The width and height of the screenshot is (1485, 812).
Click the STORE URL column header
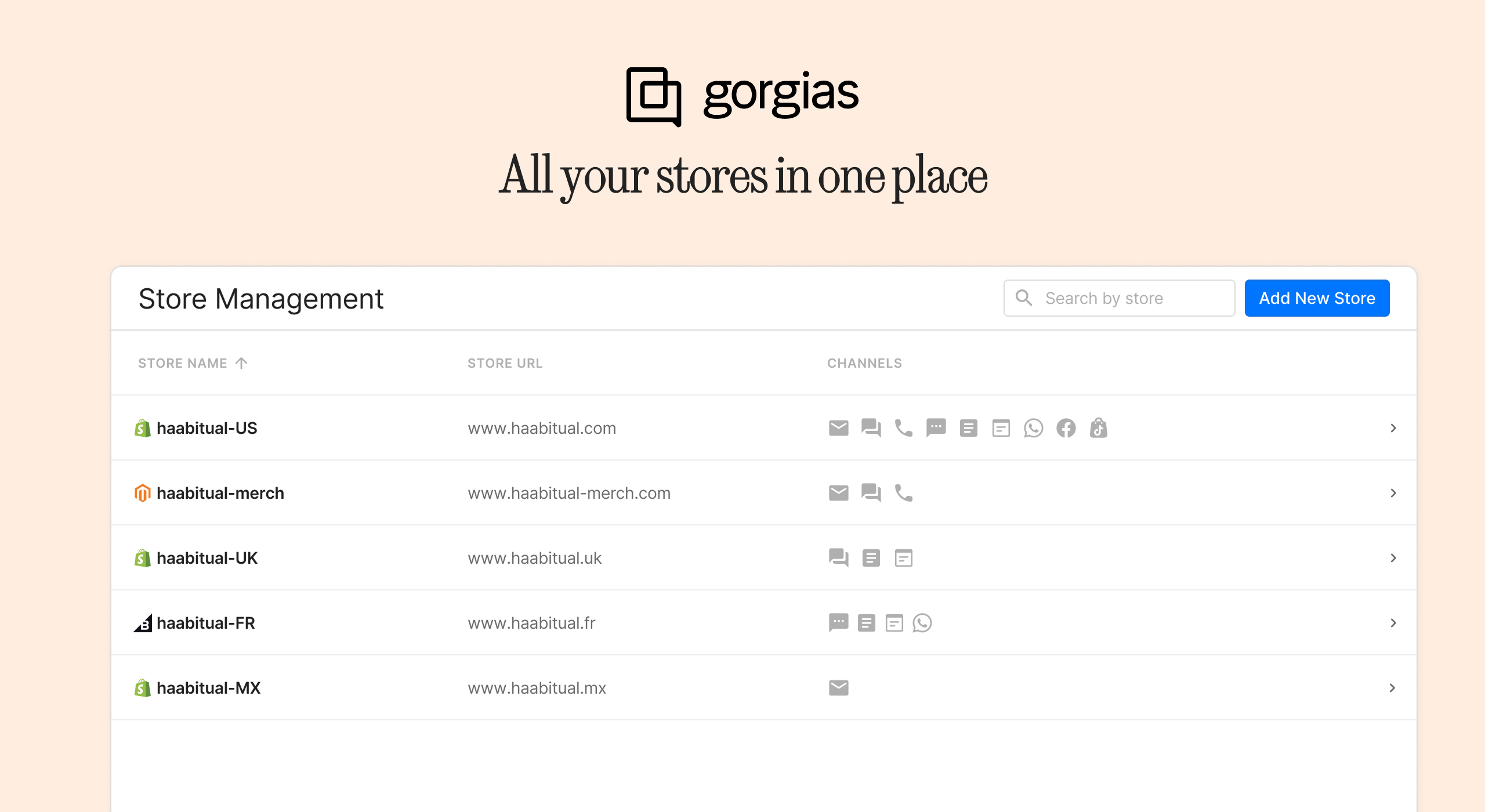(505, 363)
